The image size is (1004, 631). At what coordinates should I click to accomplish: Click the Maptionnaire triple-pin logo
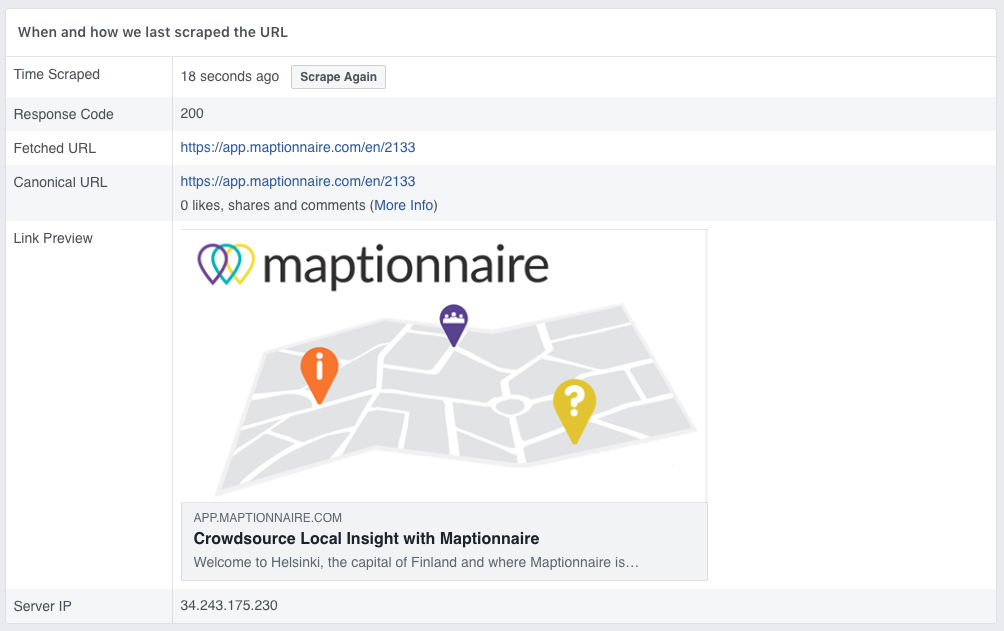[226, 264]
